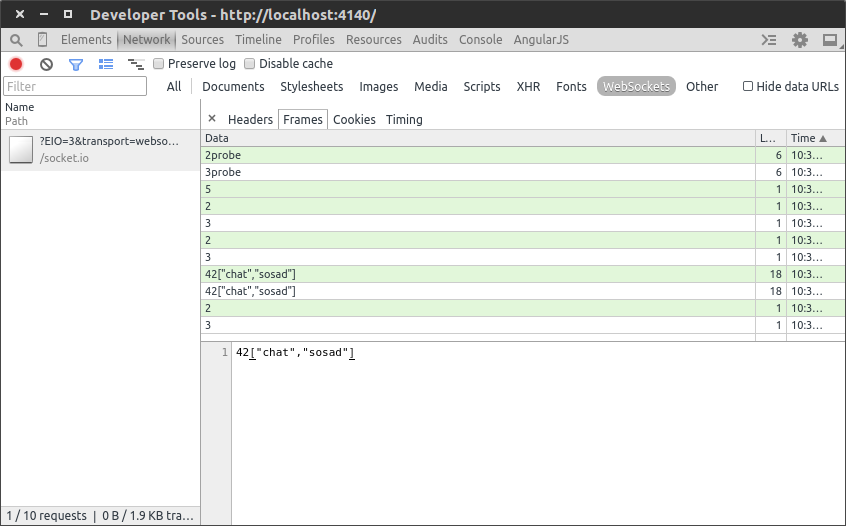The width and height of the screenshot is (846, 526).
Task: Switch to large request rows view
Action: (x=106, y=64)
